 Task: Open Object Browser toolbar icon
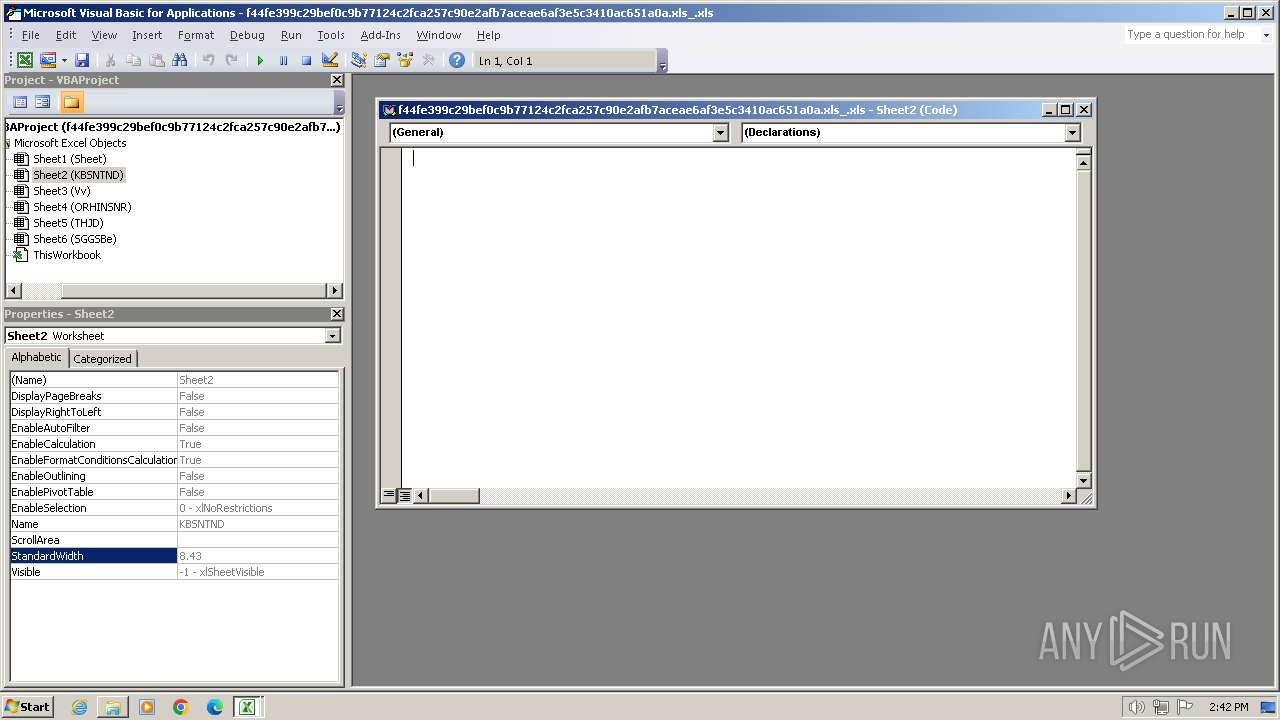(404, 61)
